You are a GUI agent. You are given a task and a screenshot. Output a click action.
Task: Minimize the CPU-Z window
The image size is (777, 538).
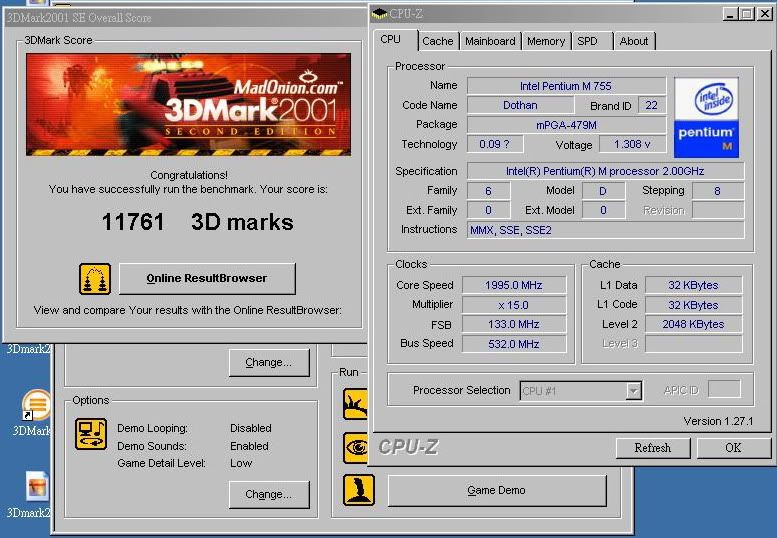(x=730, y=14)
